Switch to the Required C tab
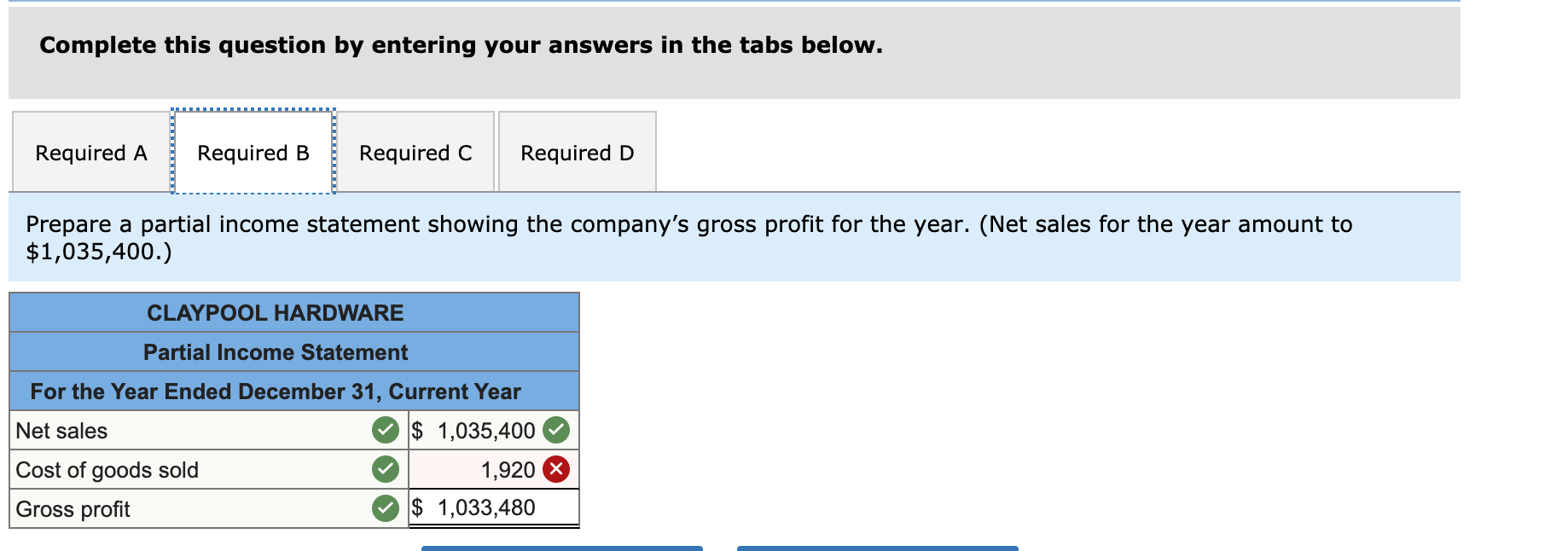This screenshot has width=1568, height=551. 415,153
